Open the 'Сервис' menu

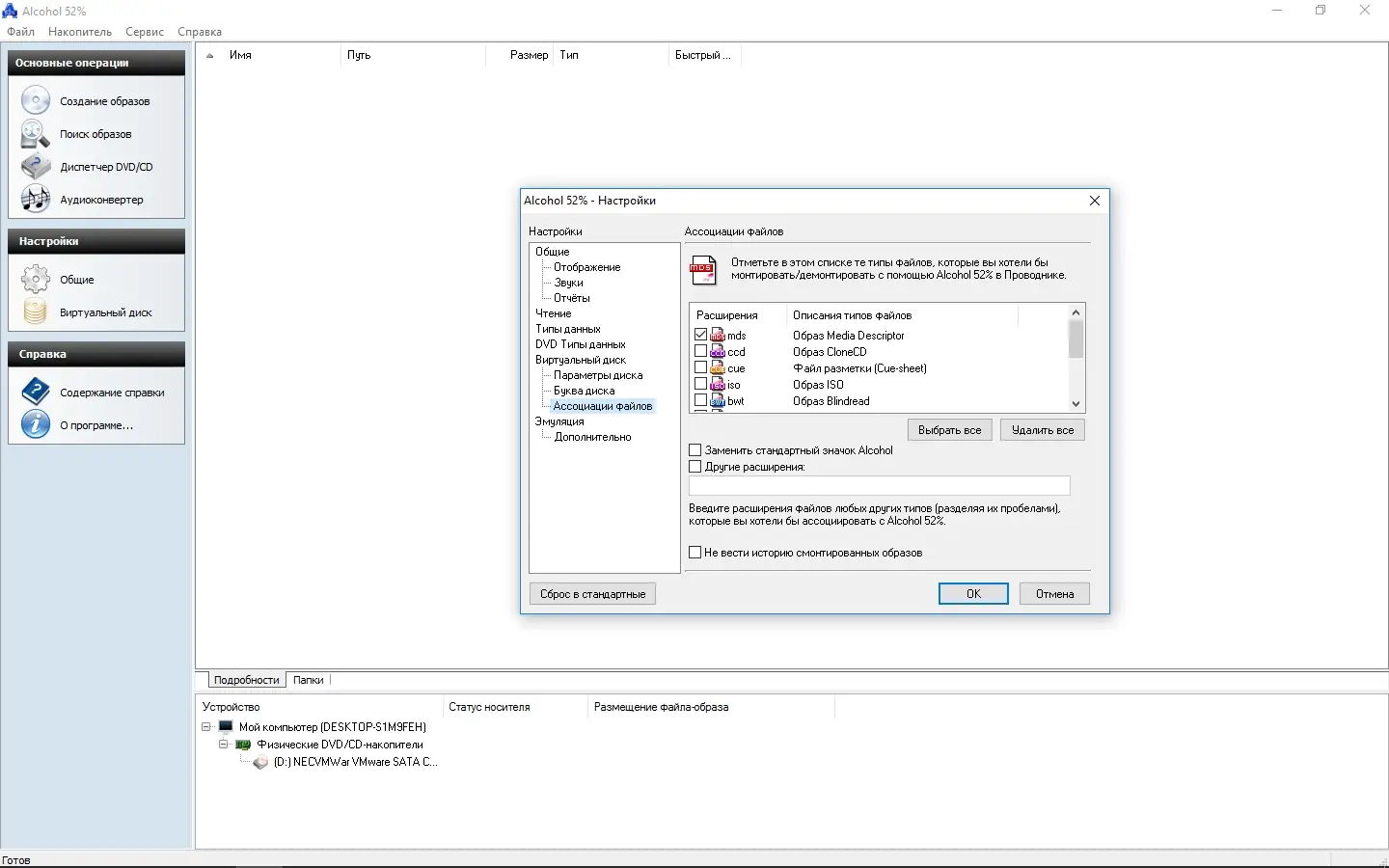[145, 32]
